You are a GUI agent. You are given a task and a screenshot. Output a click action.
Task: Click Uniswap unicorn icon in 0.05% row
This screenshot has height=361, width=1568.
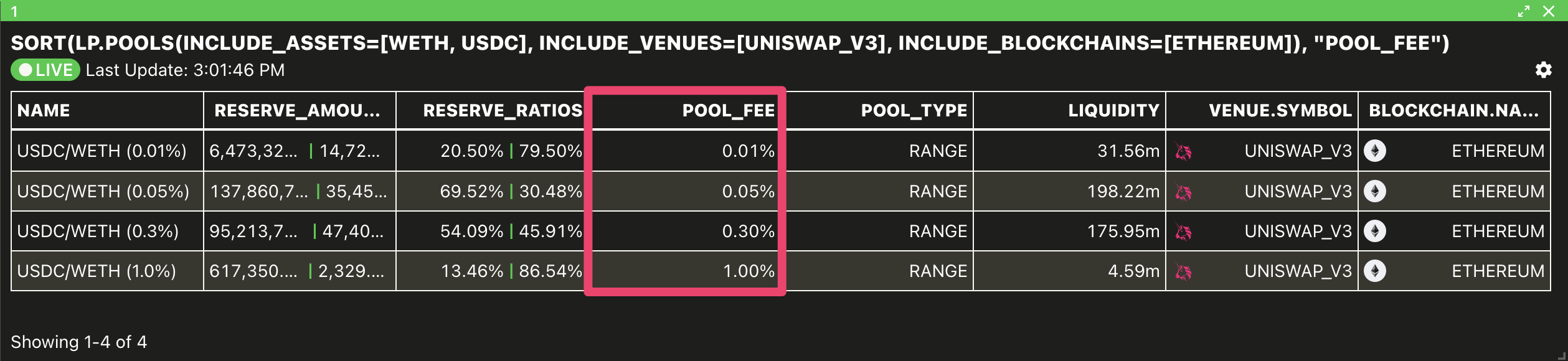click(x=1183, y=192)
